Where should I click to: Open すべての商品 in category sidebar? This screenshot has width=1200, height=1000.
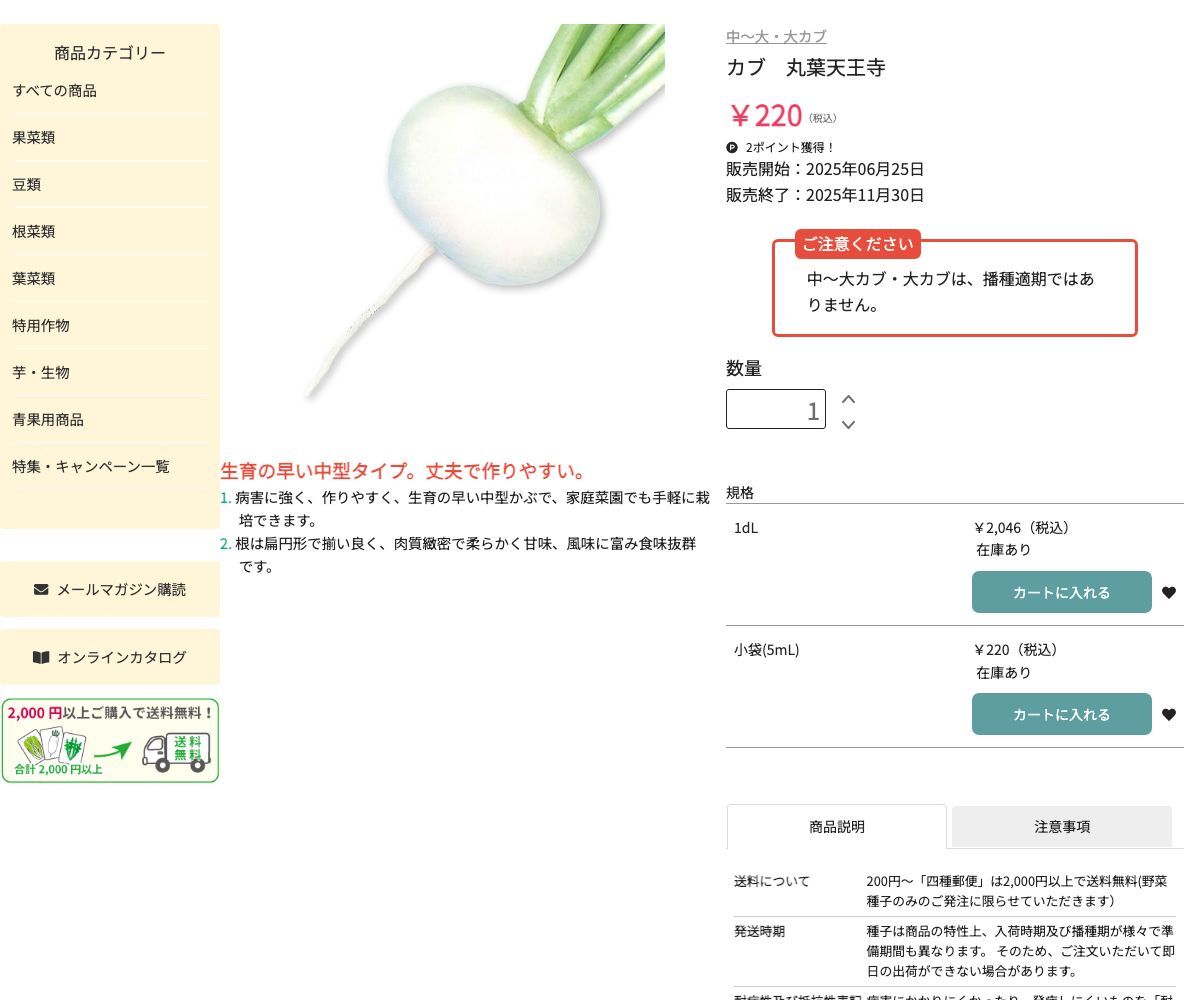(55, 91)
